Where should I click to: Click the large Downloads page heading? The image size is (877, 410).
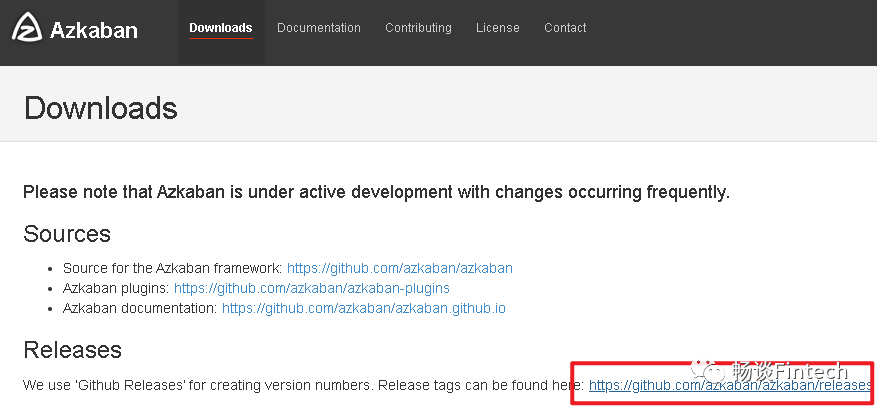coord(100,108)
